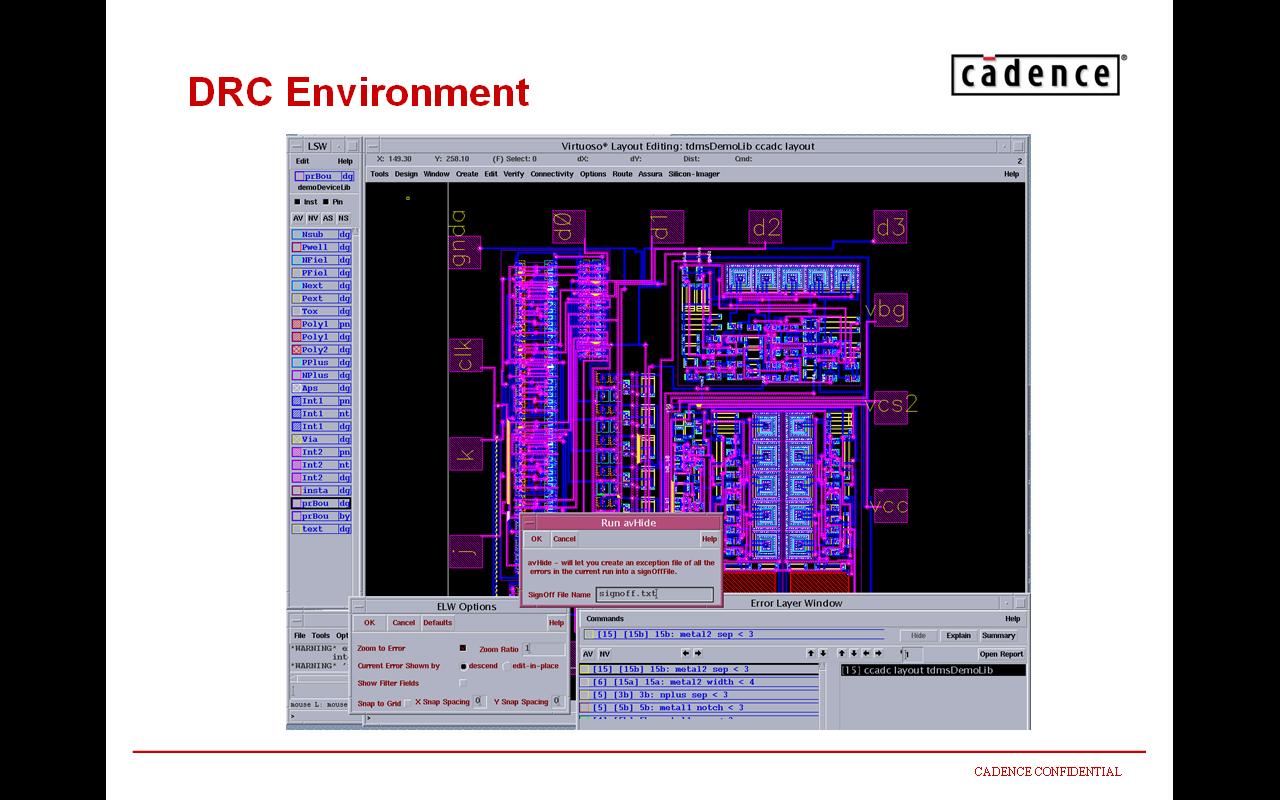Select the '[15] ccadc layout tdmsDemoLib' cell entry

pos(933,670)
